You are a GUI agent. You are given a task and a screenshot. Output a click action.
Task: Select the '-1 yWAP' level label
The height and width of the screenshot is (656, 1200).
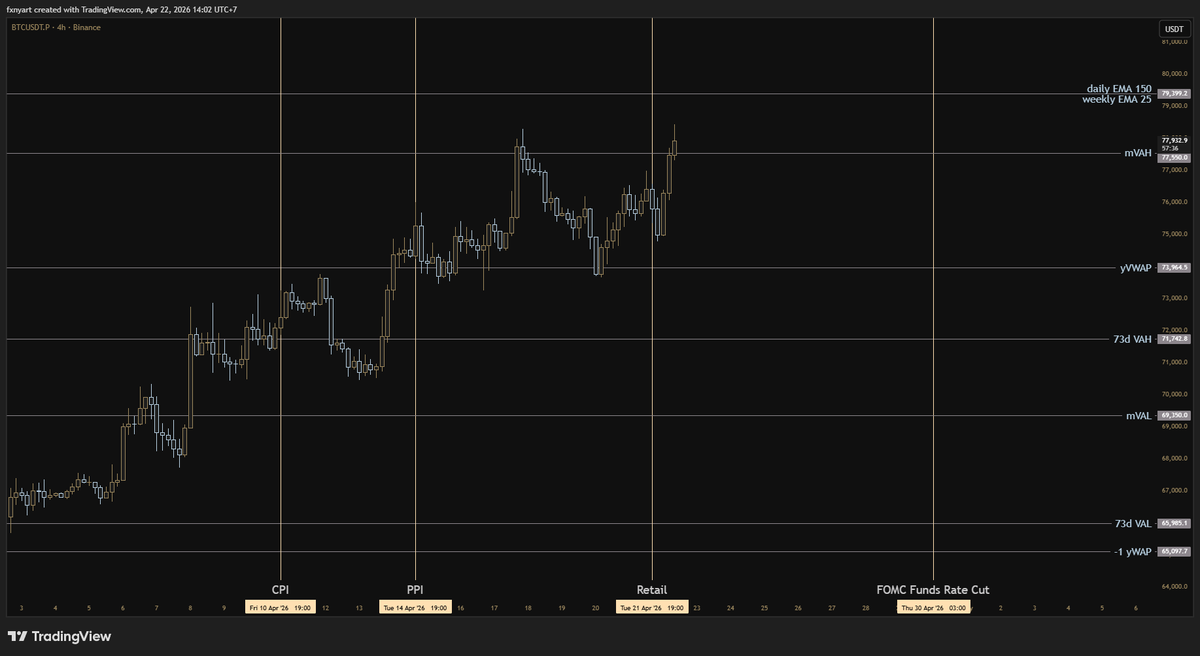(1133, 552)
